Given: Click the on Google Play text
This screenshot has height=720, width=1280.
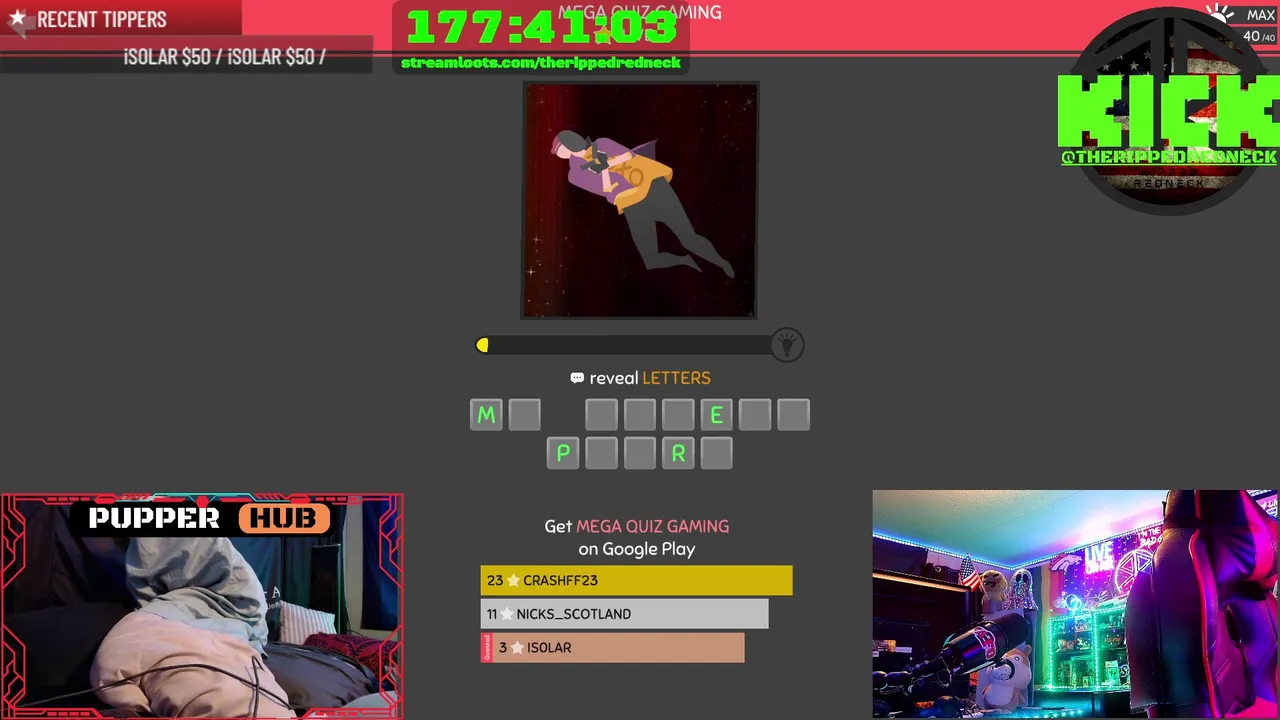Looking at the screenshot, I should tap(636, 549).
